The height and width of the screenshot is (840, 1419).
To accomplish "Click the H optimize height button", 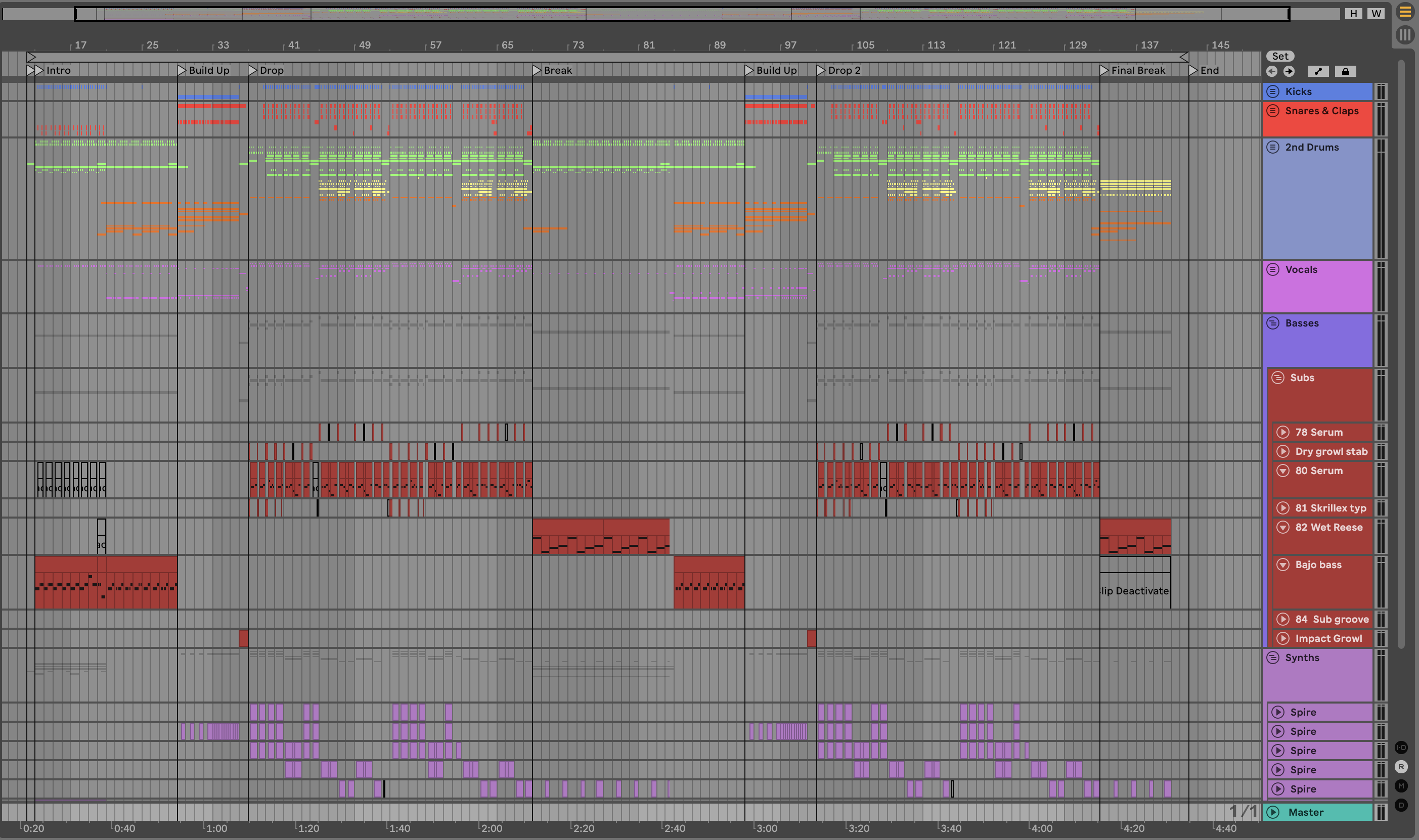I will coord(1353,14).
